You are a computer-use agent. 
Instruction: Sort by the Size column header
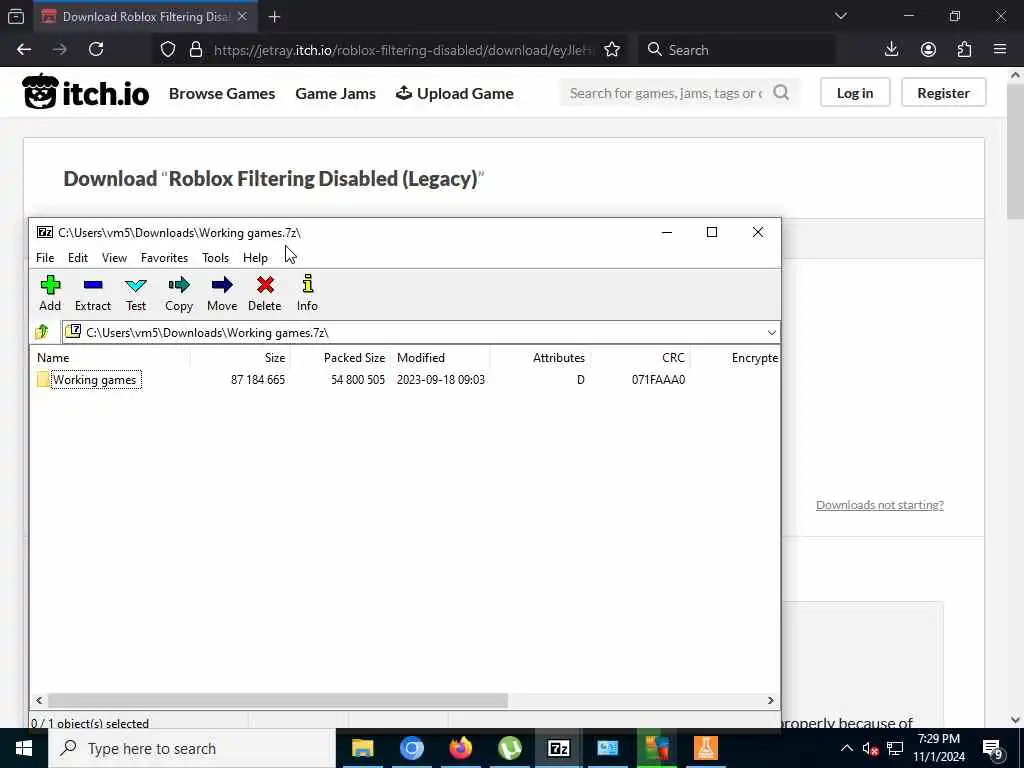coord(274,358)
